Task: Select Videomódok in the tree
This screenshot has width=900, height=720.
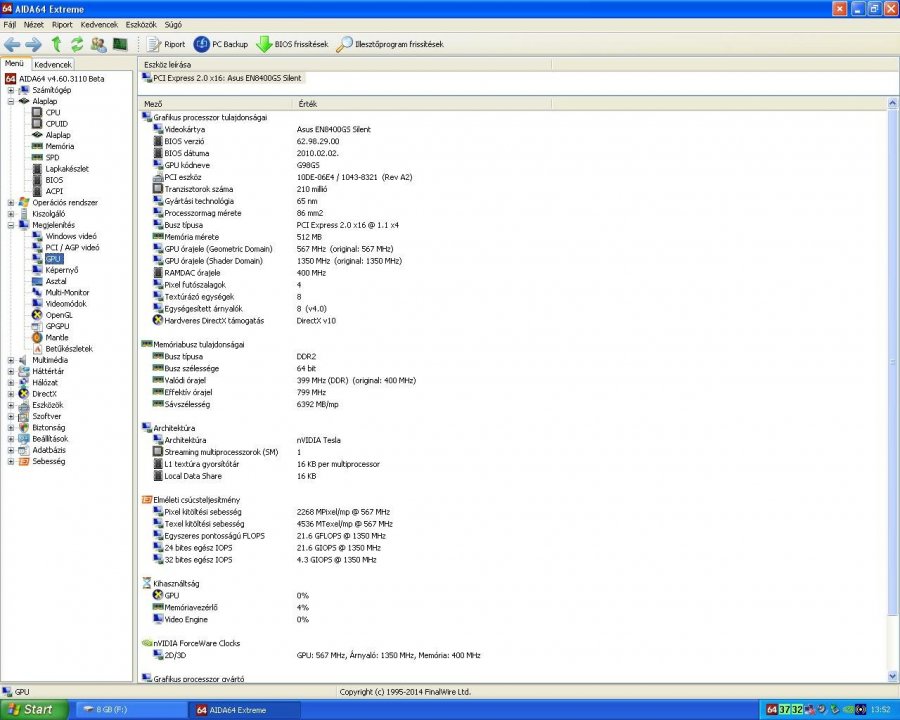Action: coord(66,304)
